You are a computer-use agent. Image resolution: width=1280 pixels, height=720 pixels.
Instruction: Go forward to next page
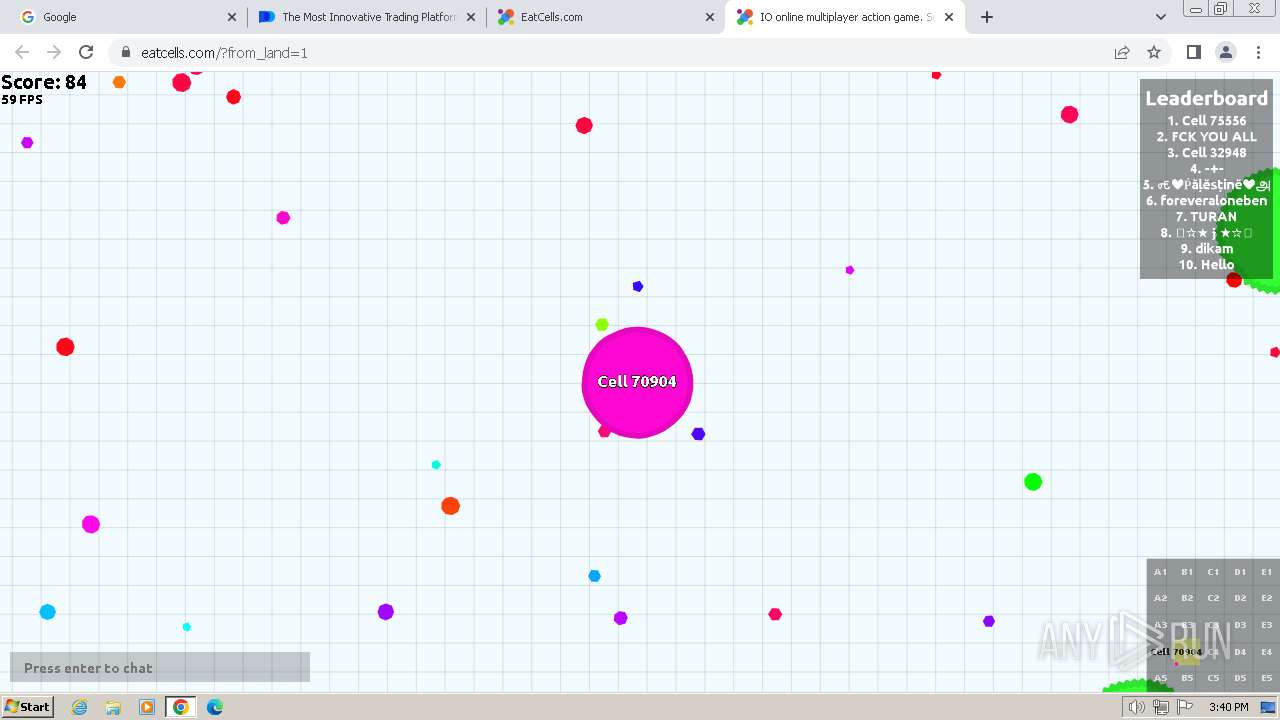tap(54, 52)
